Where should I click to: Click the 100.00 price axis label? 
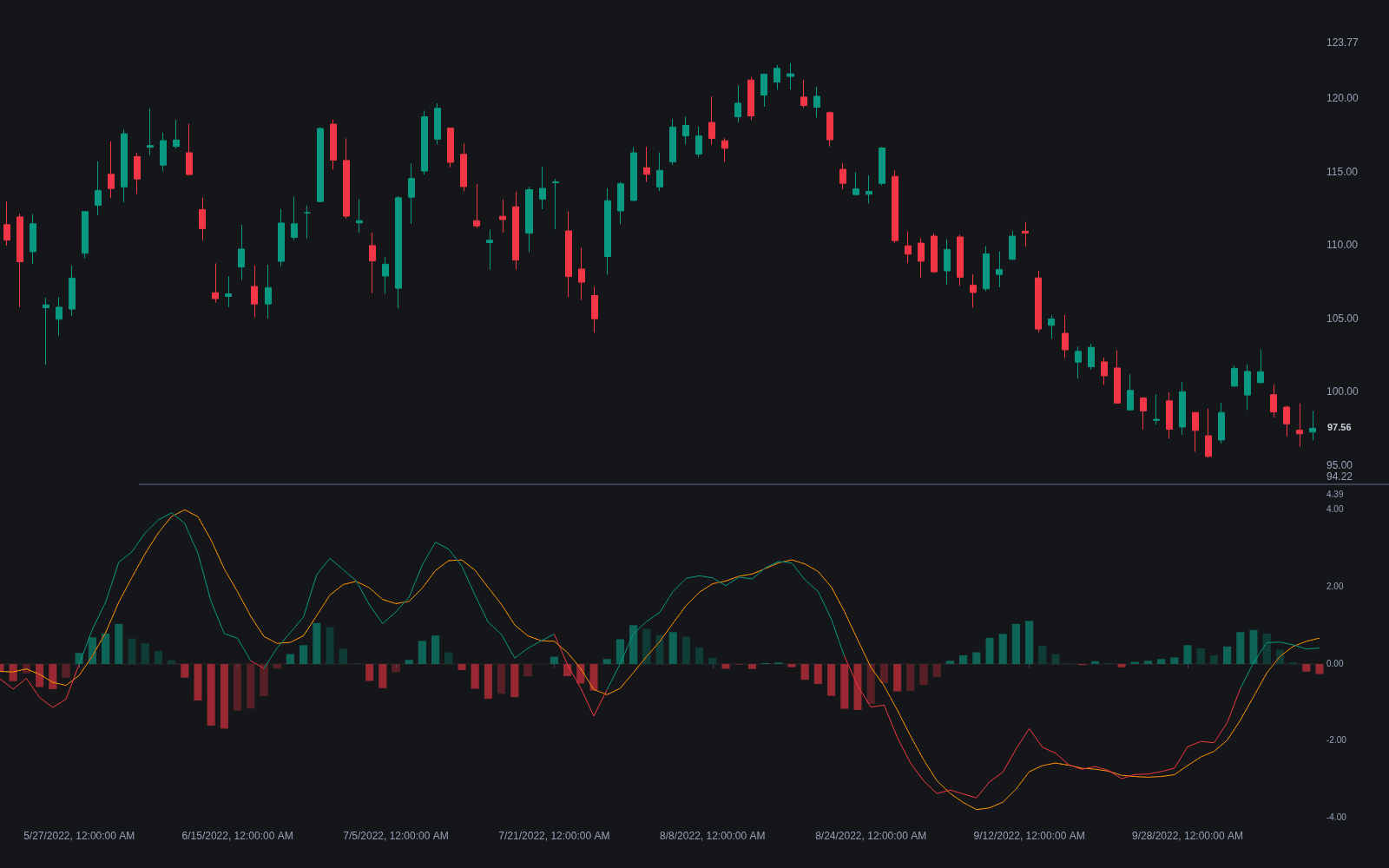click(x=1342, y=391)
